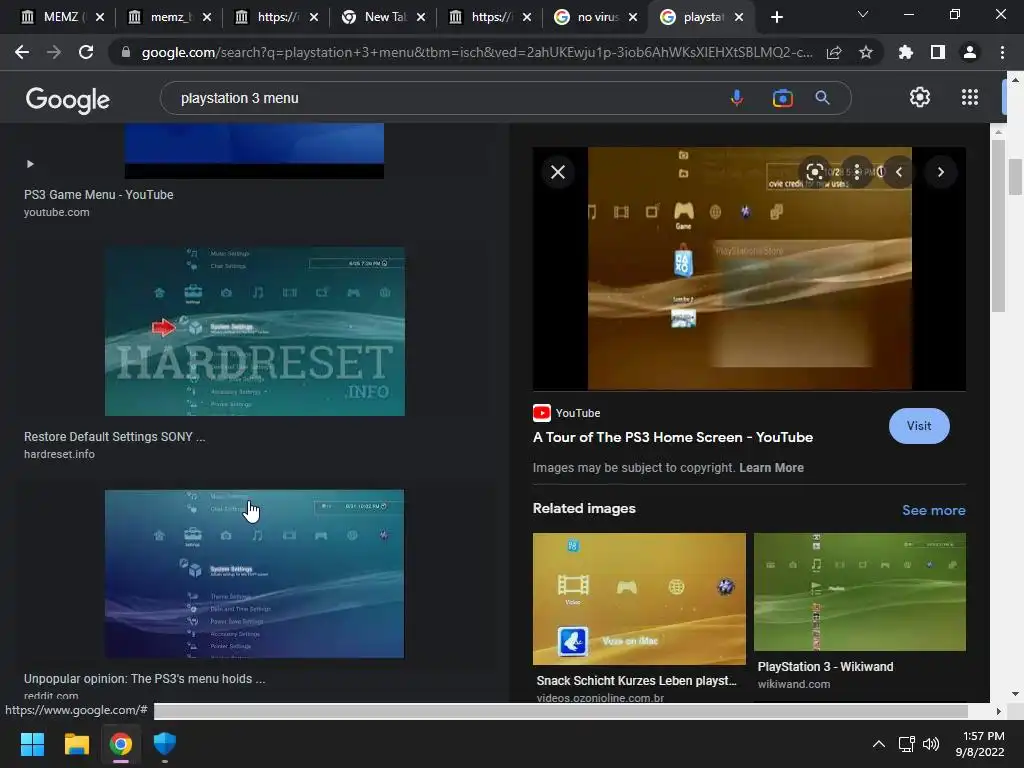The image size is (1024, 768).
Task: Click the preview panel vertical scrollbar
Action: coord(998,225)
